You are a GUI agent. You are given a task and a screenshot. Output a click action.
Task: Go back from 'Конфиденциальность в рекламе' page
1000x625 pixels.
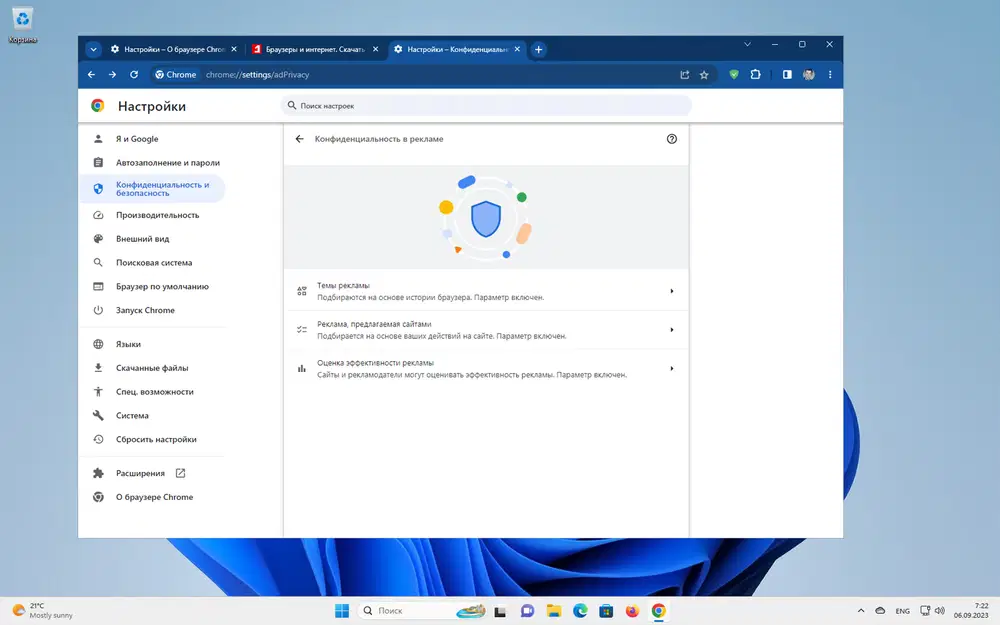[300, 138]
